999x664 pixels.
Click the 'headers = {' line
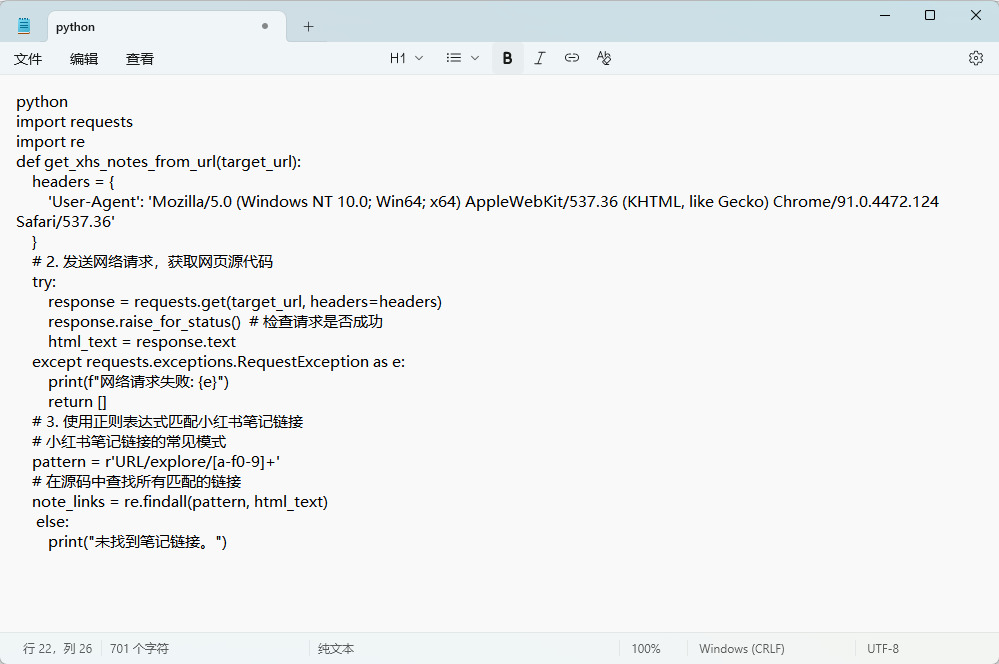73,182
